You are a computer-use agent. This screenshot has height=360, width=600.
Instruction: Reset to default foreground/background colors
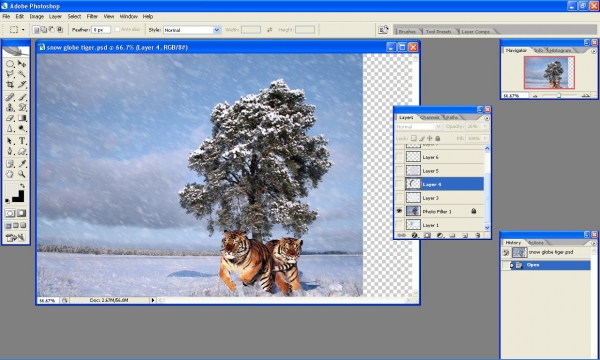coord(7,200)
